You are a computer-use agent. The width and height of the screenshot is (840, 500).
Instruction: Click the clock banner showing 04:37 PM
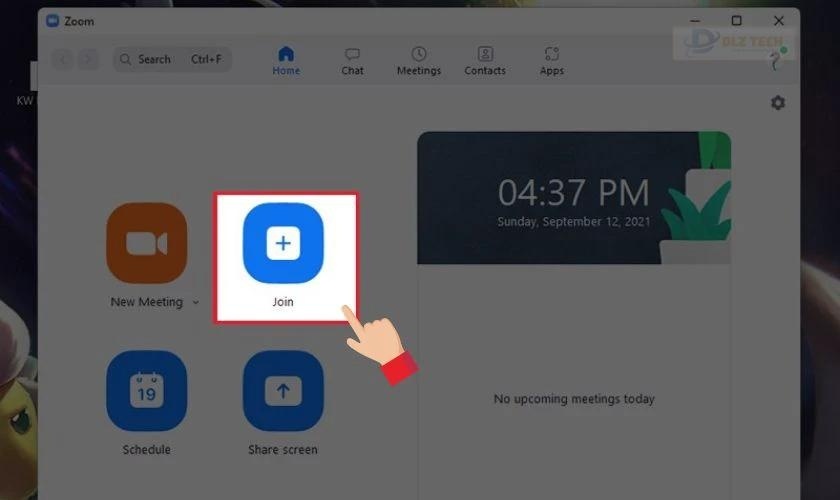coord(574,198)
